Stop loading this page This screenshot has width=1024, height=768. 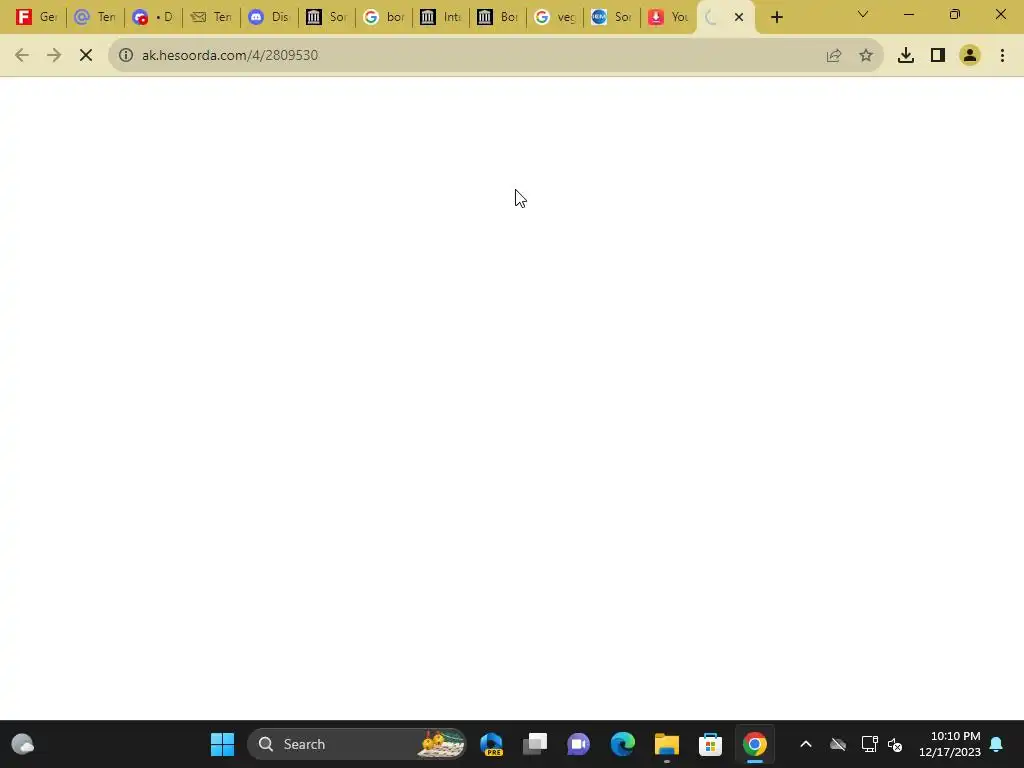click(x=86, y=56)
